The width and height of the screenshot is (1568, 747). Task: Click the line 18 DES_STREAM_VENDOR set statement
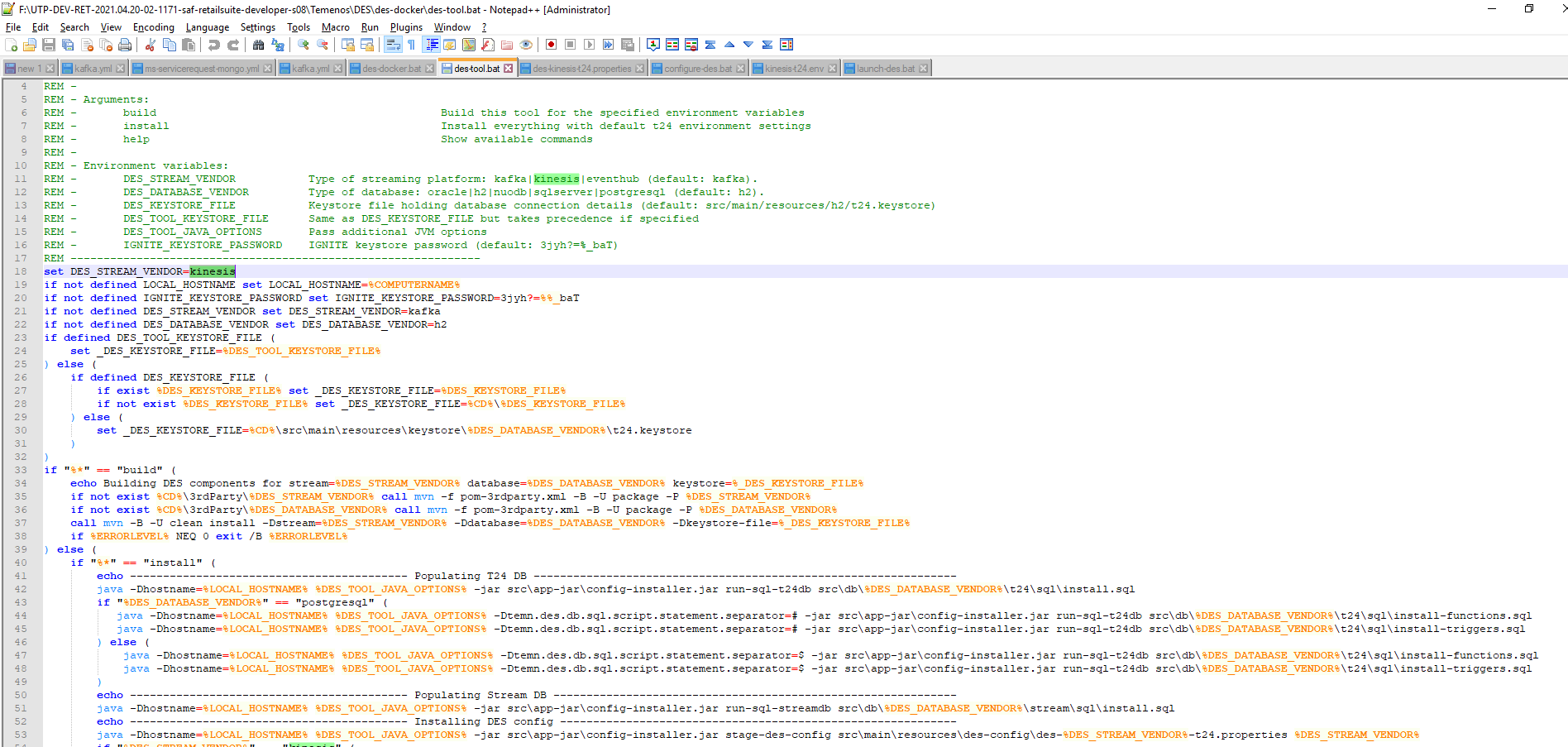click(141, 271)
